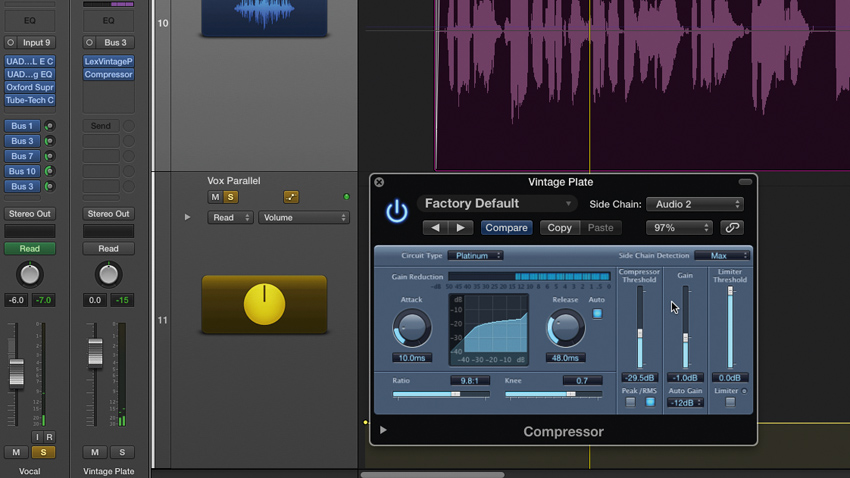This screenshot has width=850, height=478.
Task: Click the Copy button in the plugin header
Action: point(559,228)
